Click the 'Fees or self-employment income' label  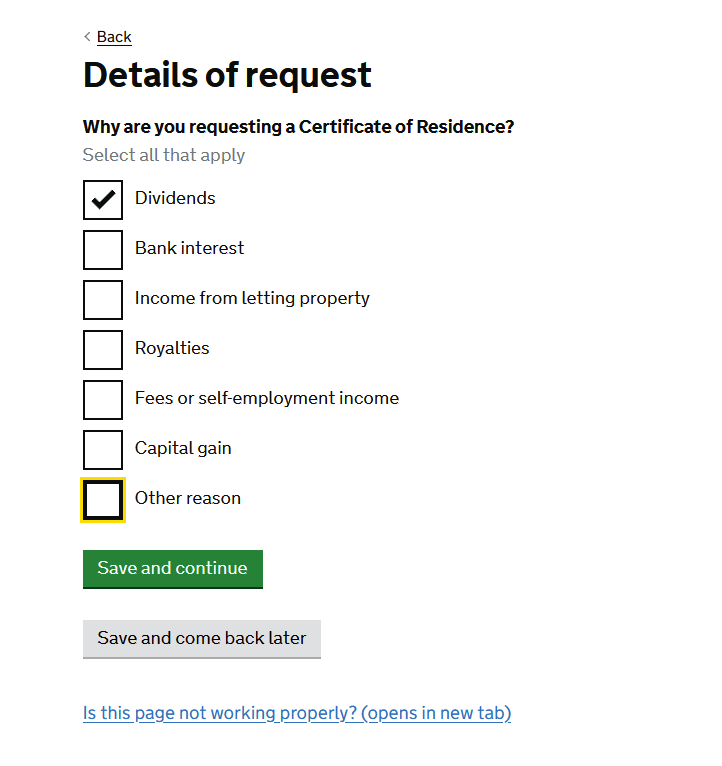click(266, 398)
